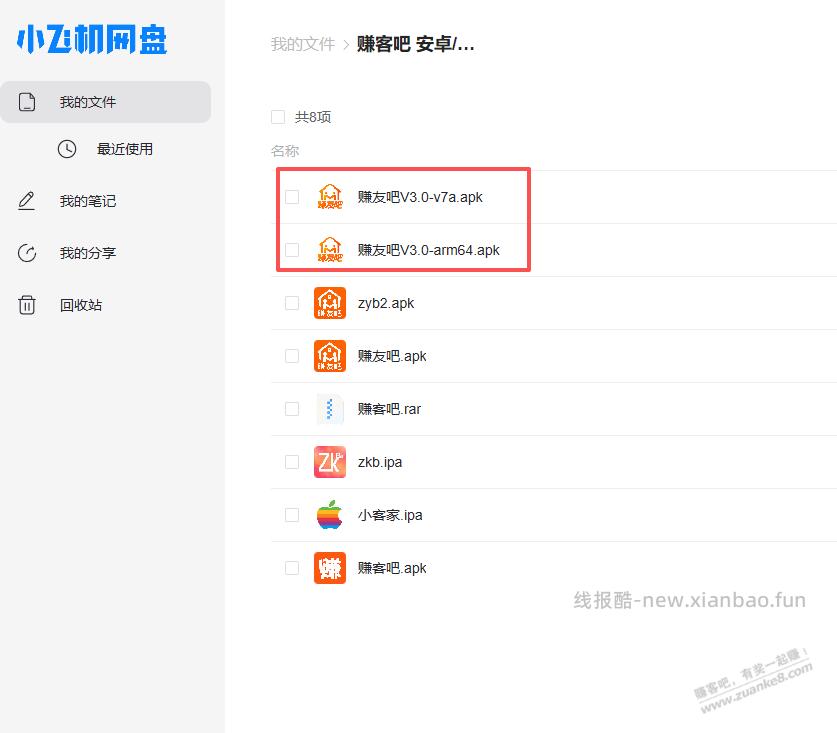The image size is (837, 733).
Task: Open 我的分享 in the sidebar
Action: click(88, 253)
